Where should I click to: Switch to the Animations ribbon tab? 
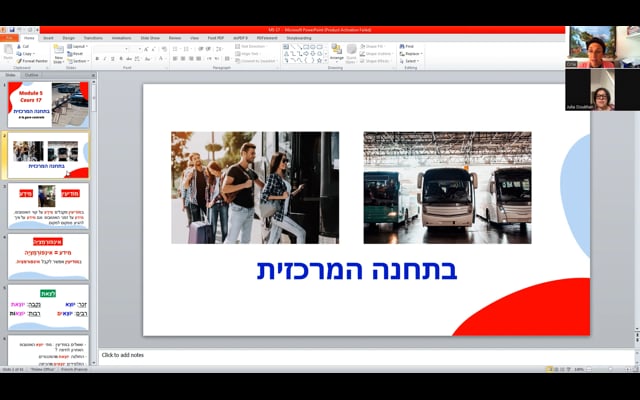pos(121,38)
